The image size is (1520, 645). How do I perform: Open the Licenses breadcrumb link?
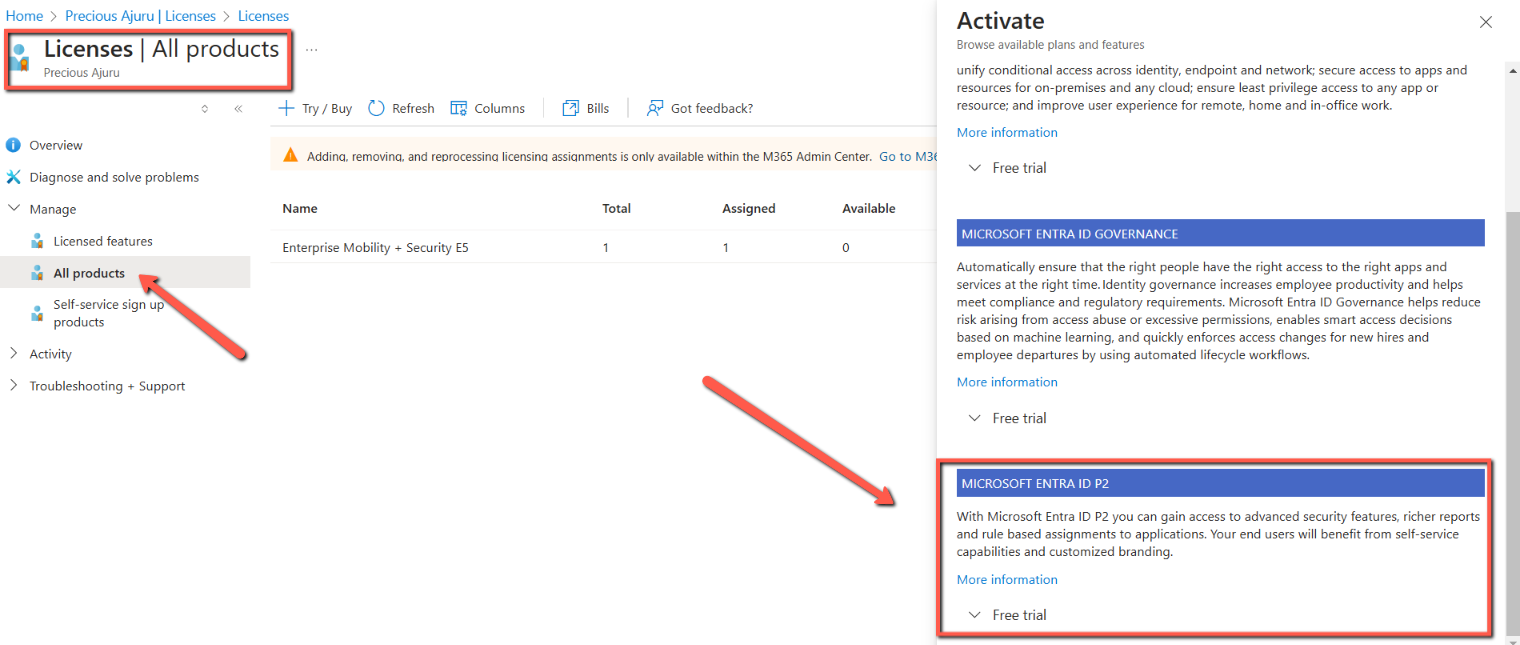(263, 16)
